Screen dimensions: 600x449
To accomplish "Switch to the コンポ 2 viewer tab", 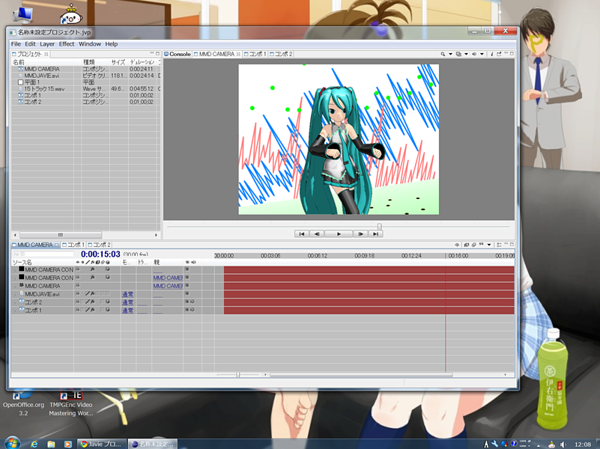I will [x=281, y=54].
